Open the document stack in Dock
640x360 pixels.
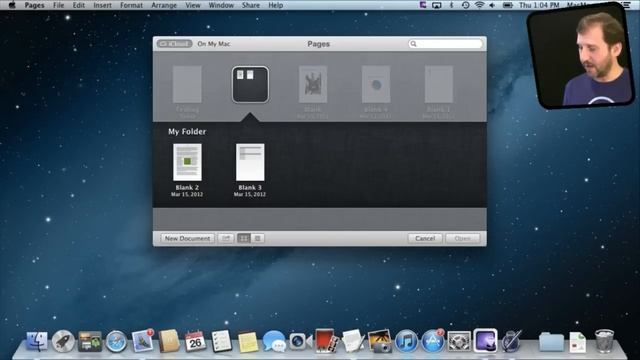578,342
